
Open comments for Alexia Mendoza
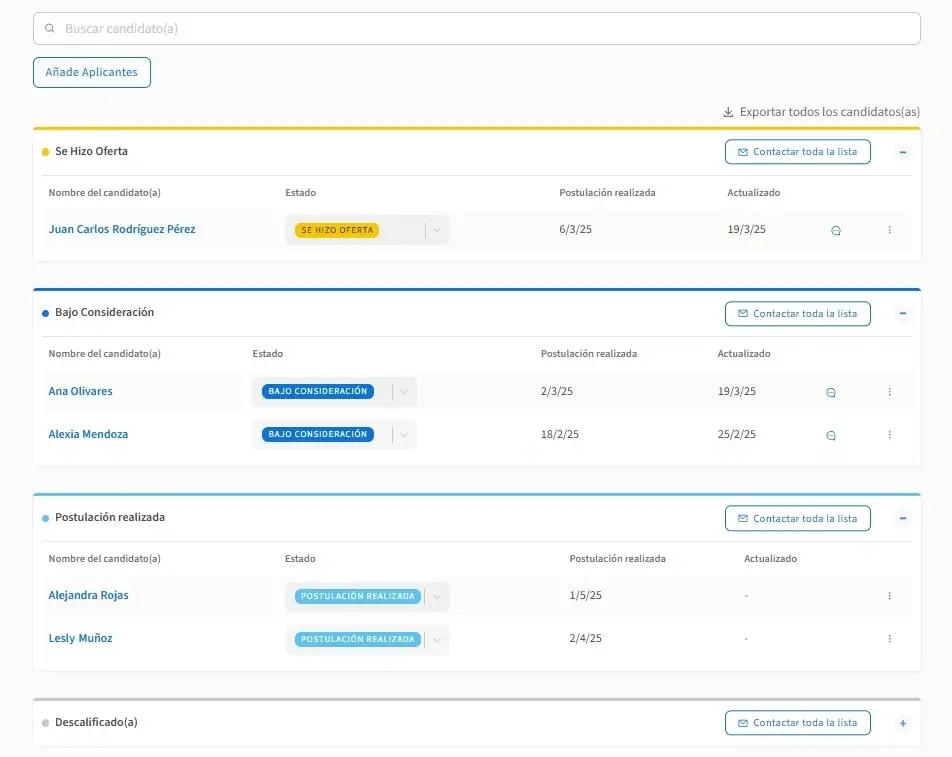(831, 436)
